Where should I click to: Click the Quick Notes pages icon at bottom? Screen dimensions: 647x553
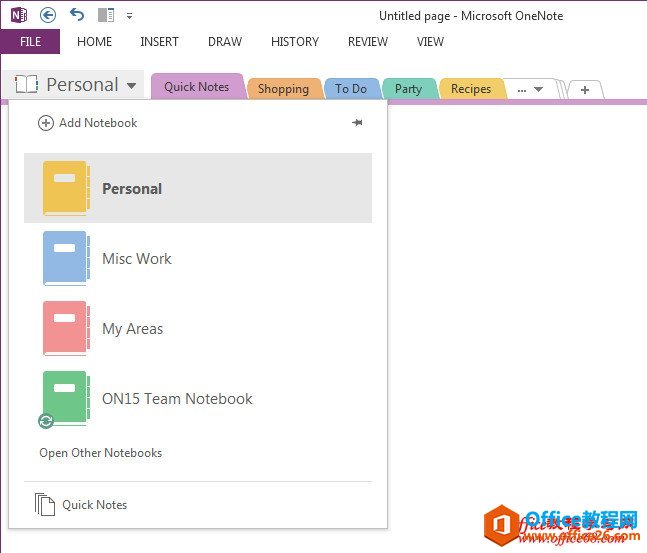coord(45,504)
